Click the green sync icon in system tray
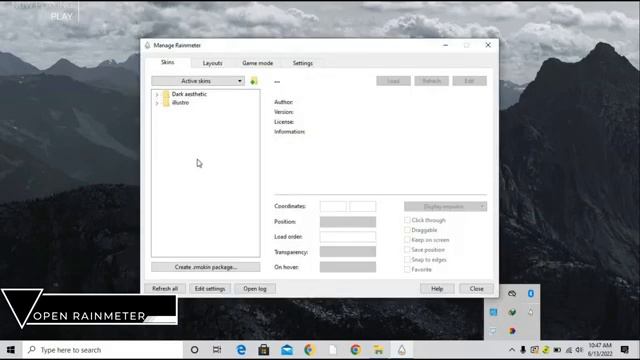The image size is (640, 360). [x=546, y=350]
